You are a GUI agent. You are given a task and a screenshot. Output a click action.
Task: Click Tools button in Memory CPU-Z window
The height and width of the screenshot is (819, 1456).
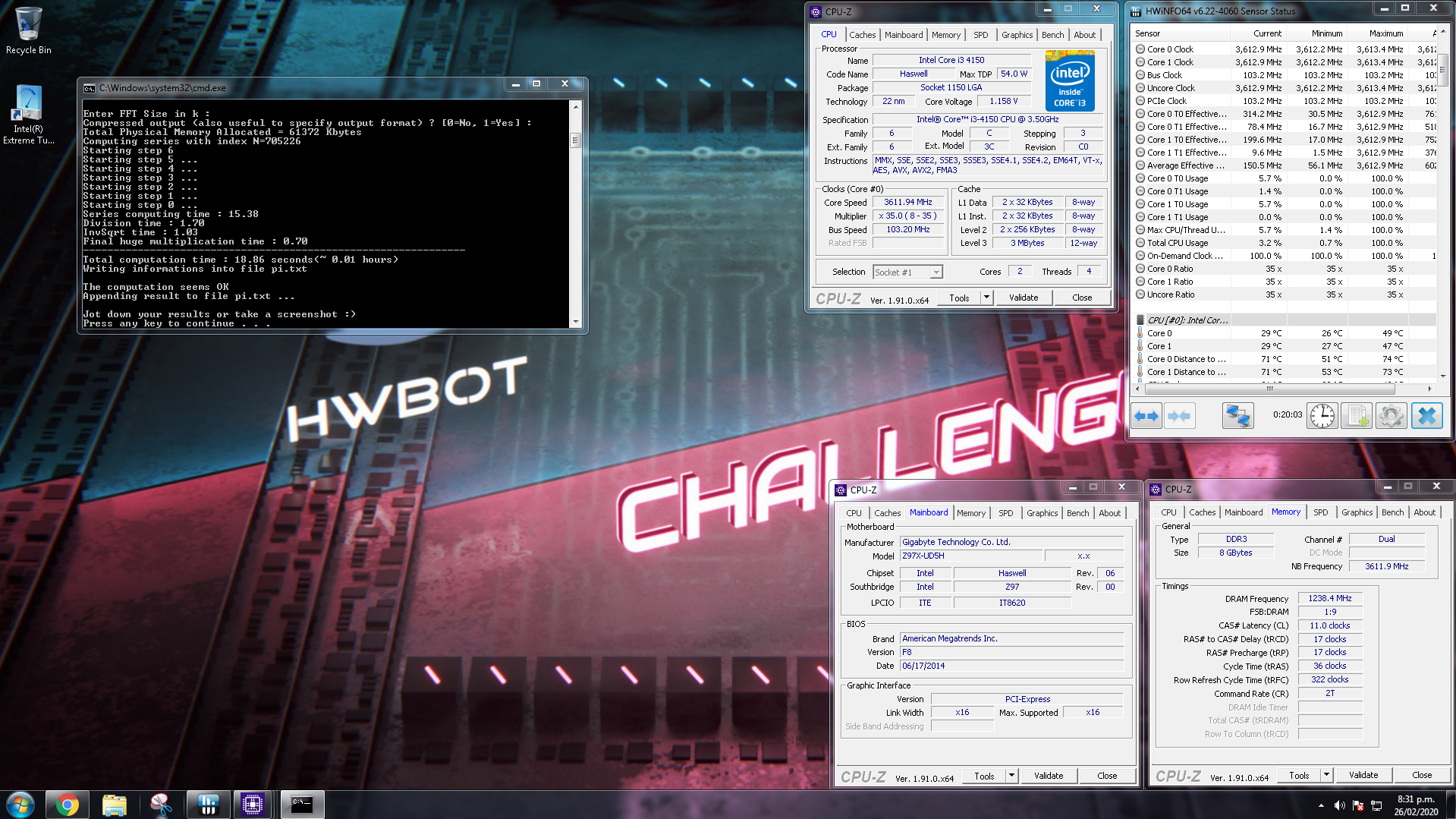point(1299,775)
